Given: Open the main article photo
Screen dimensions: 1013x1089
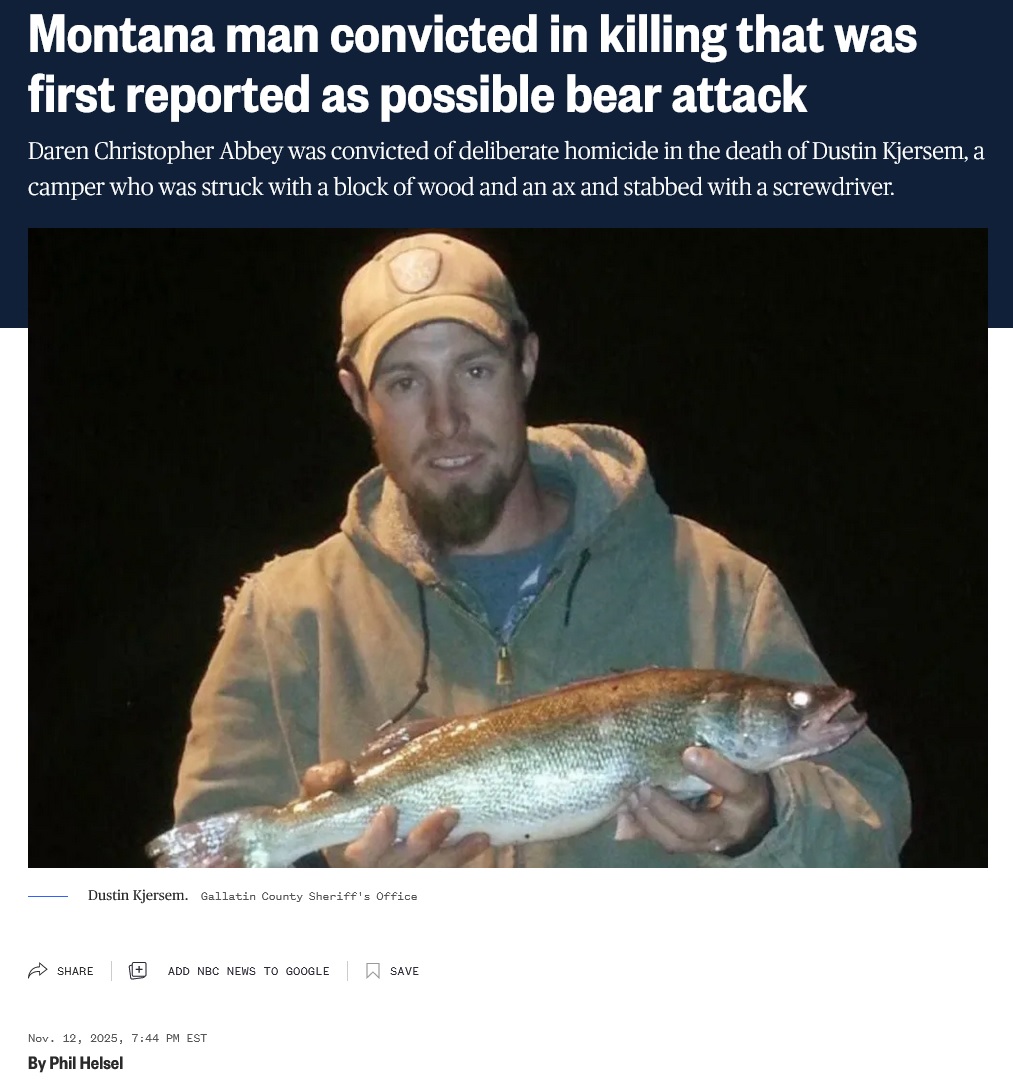Looking at the screenshot, I should [508, 548].
